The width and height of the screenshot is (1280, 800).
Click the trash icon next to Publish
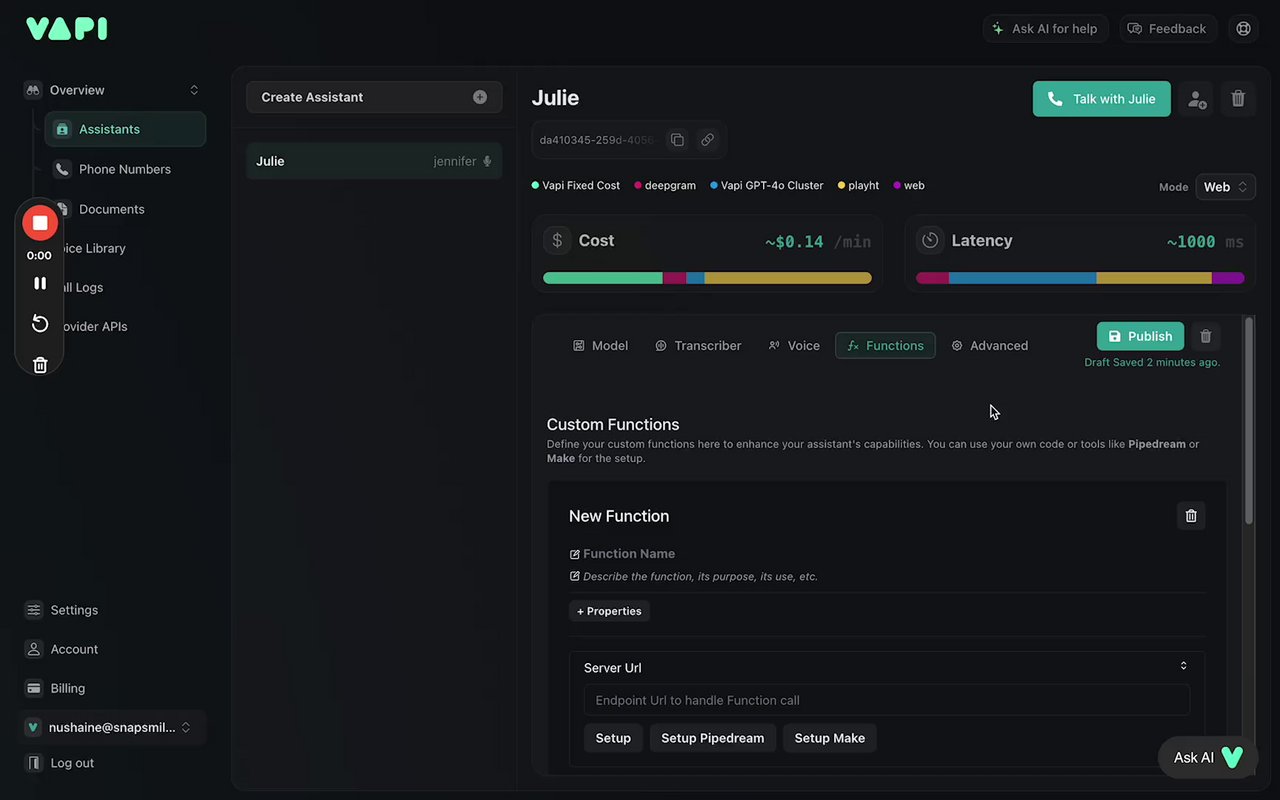coord(1206,336)
